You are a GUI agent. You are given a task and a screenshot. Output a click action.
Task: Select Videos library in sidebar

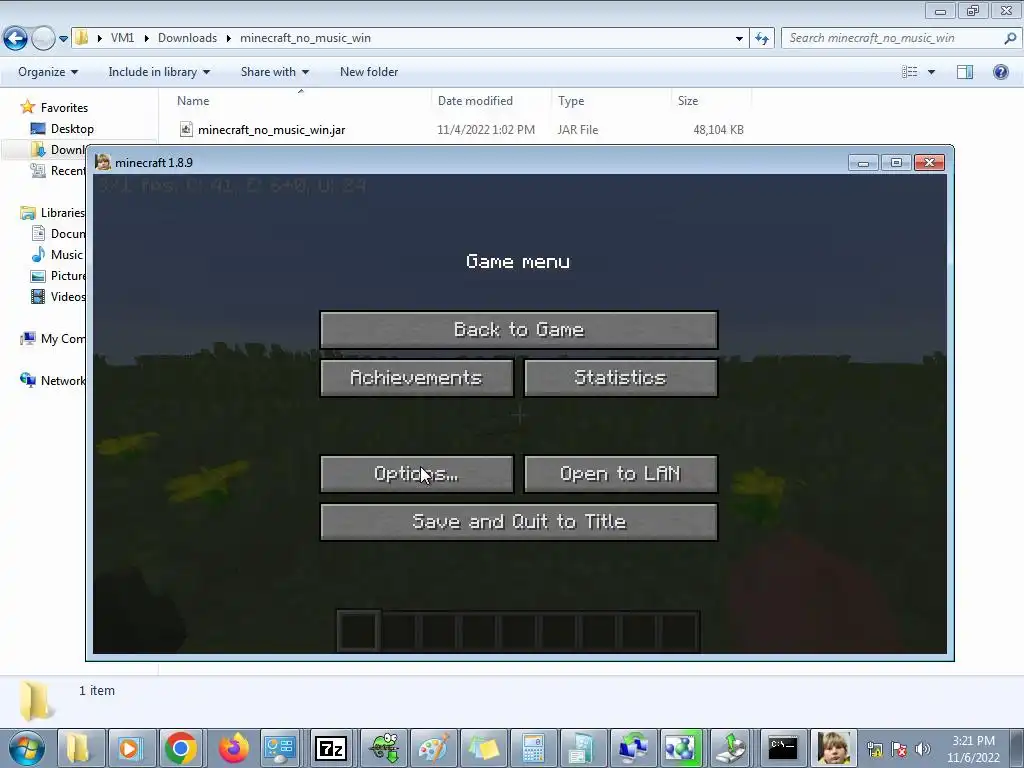59,296
